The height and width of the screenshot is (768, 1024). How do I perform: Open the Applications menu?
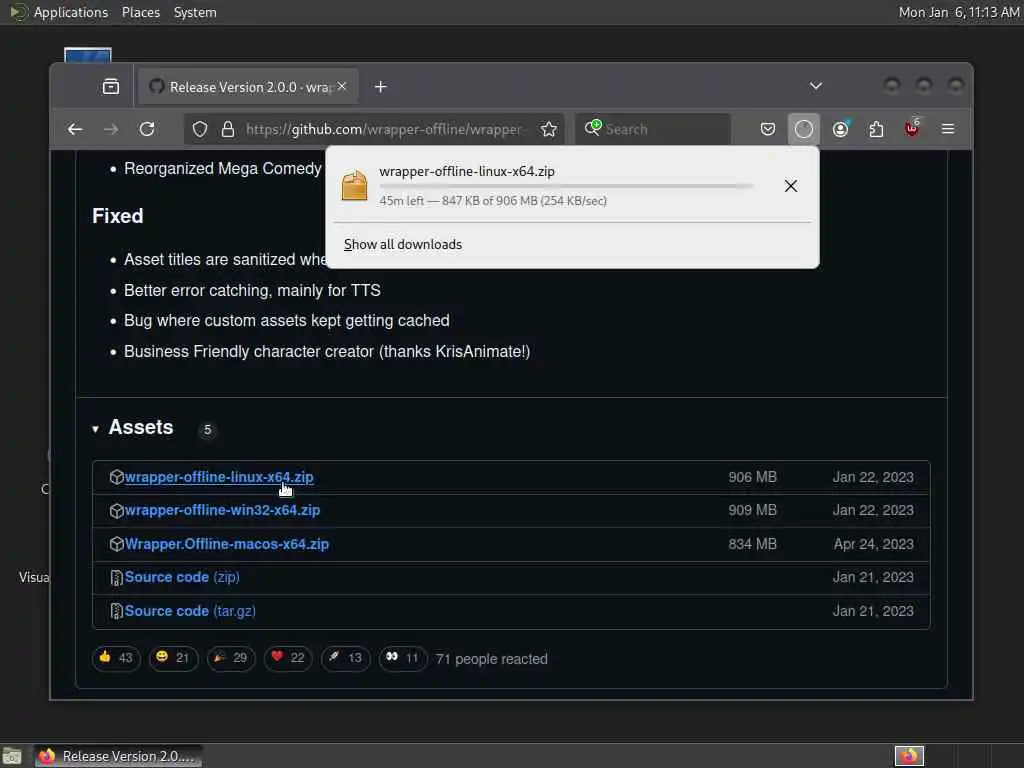coord(71,12)
